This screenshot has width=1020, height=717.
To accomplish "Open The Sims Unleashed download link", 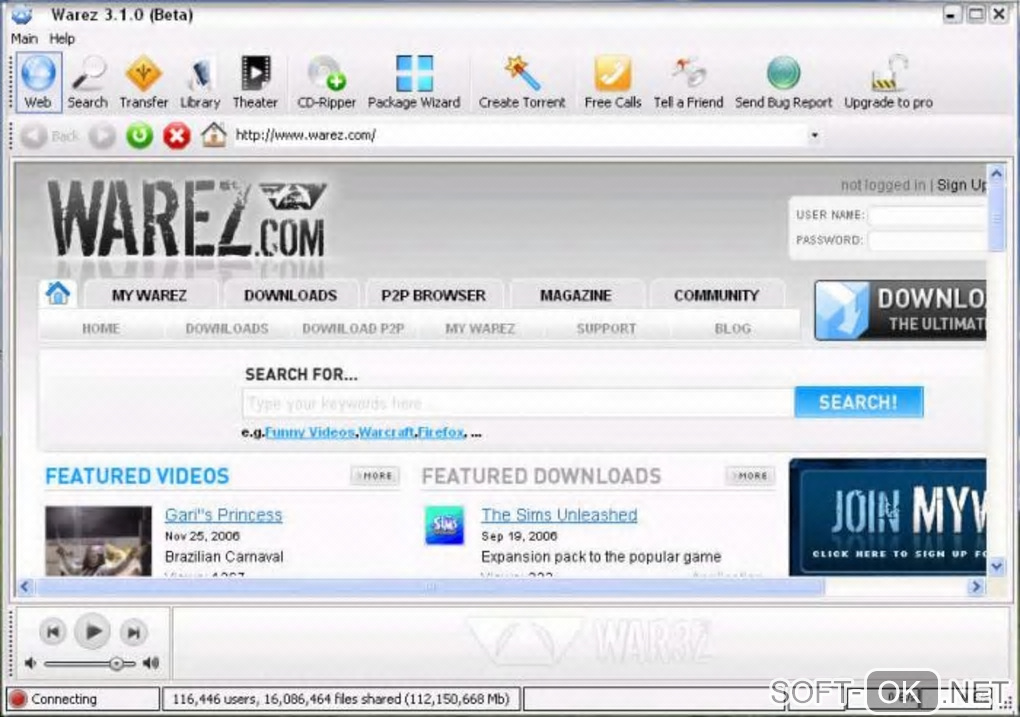I will pos(559,515).
